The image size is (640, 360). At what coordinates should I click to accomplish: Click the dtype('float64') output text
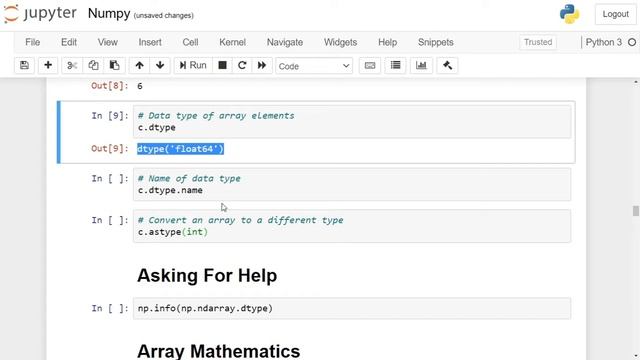pos(180,149)
